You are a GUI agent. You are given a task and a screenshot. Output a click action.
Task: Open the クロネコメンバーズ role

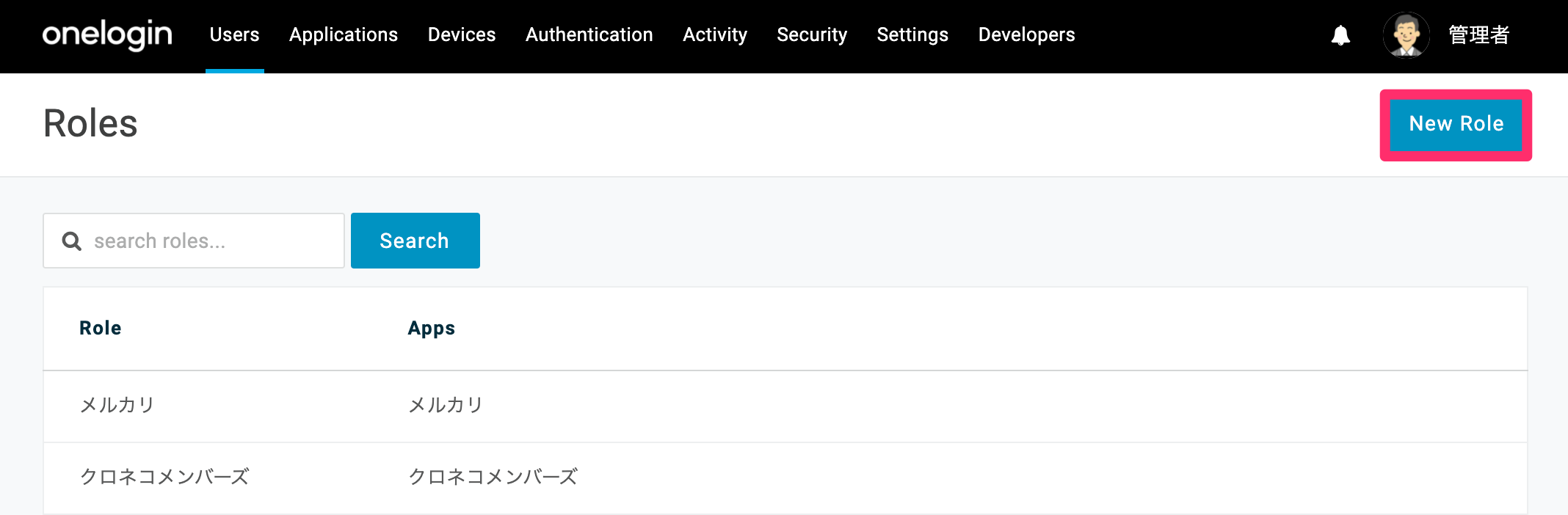coord(164,477)
